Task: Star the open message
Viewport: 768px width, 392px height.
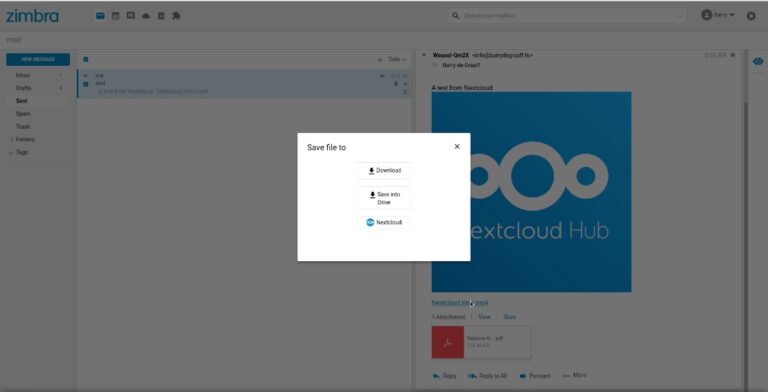Action: pyautogui.click(x=733, y=55)
